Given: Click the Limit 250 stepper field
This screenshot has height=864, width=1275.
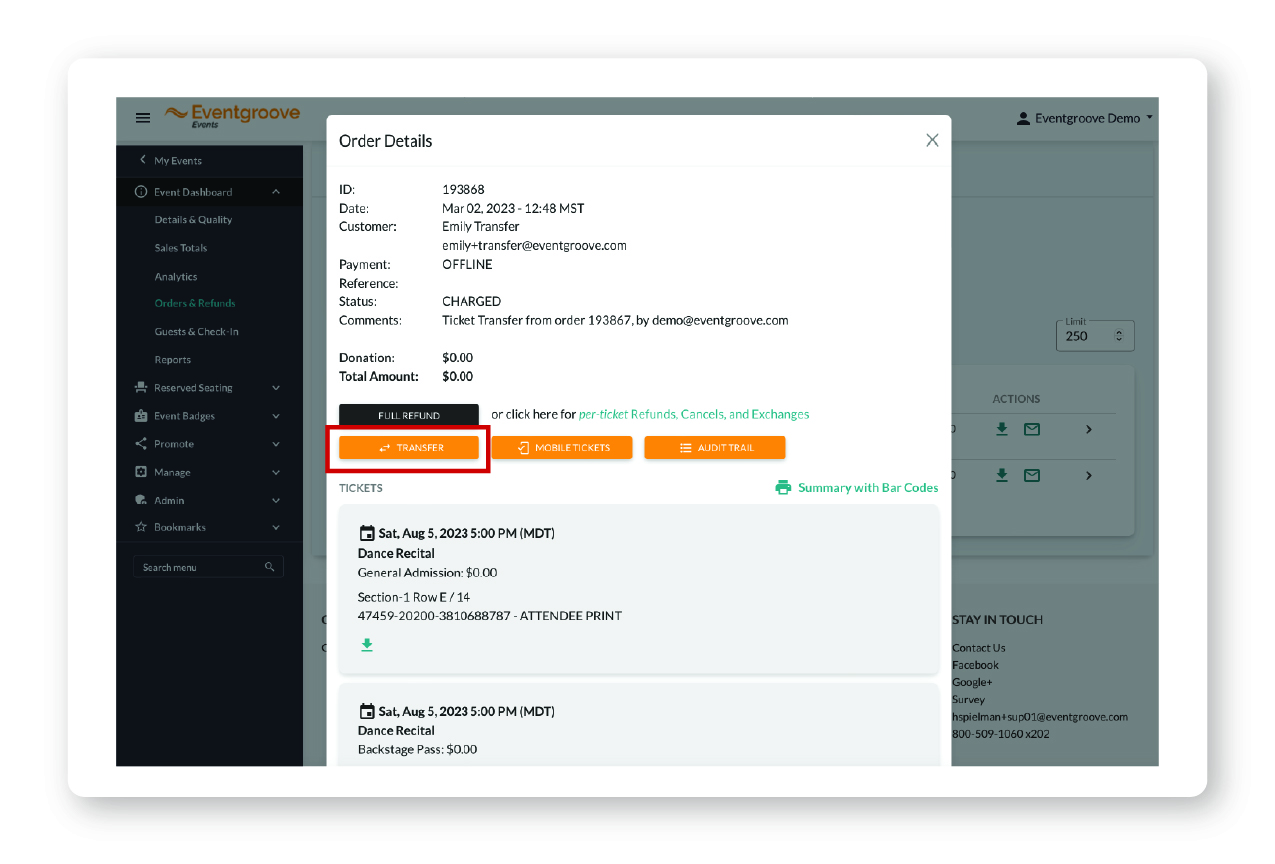Looking at the screenshot, I should [1095, 335].
